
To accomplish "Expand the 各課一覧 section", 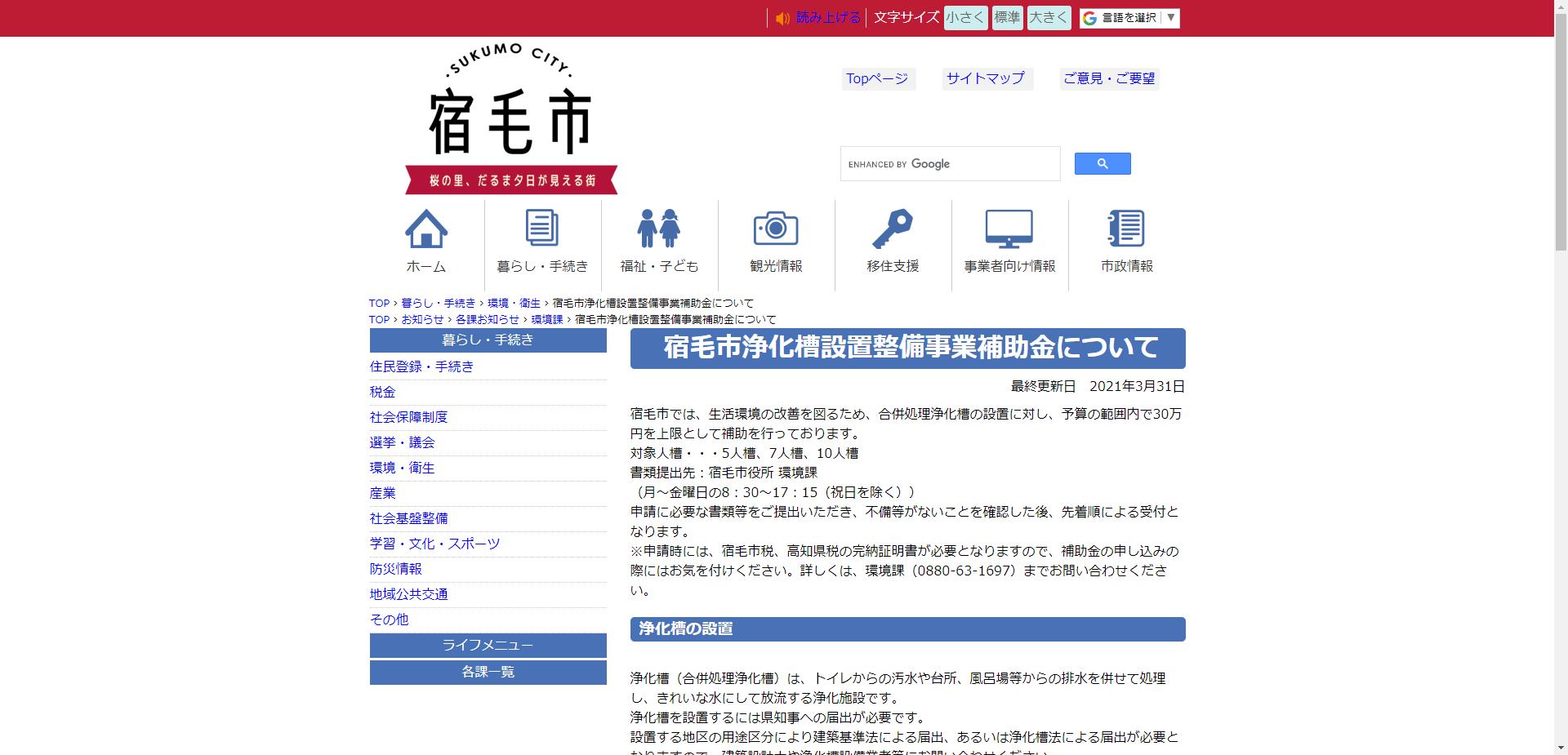I will click(x=488, y=672).
